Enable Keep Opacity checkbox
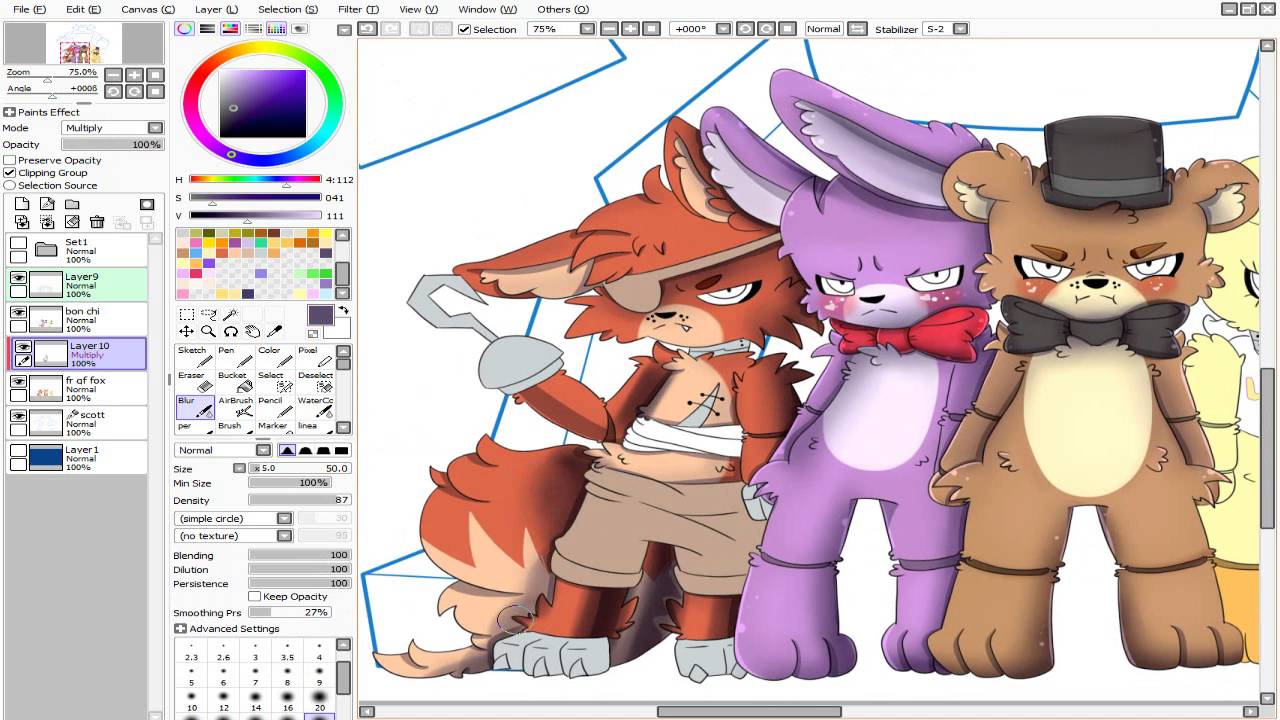The height and width of the screenshot is (720, 1280). pos(255,597)
